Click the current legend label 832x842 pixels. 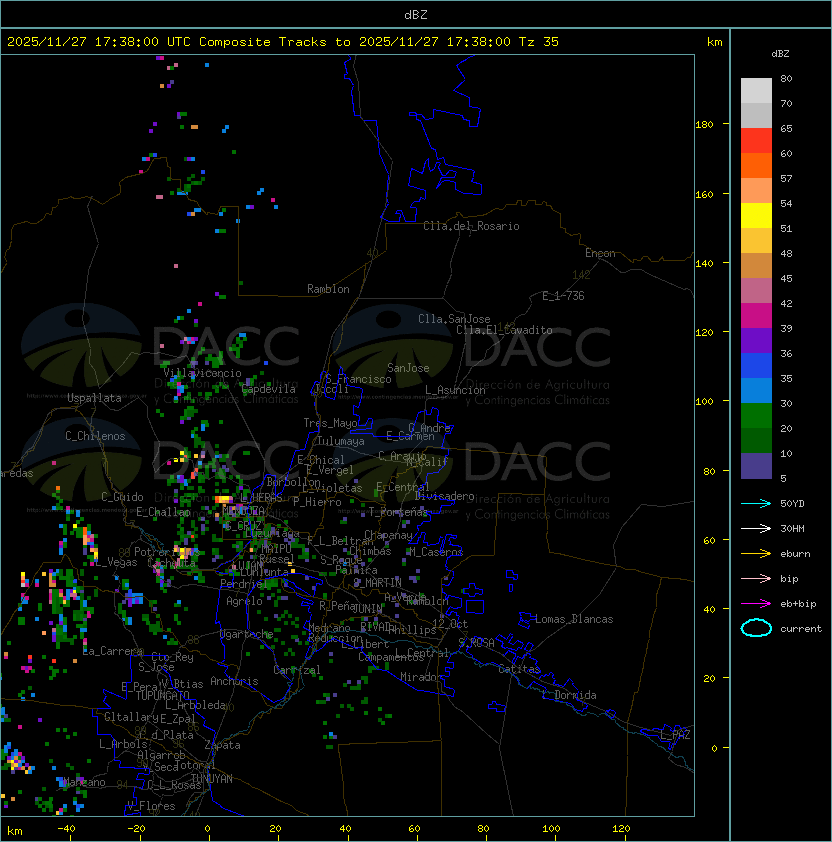[x=801, y=628]
